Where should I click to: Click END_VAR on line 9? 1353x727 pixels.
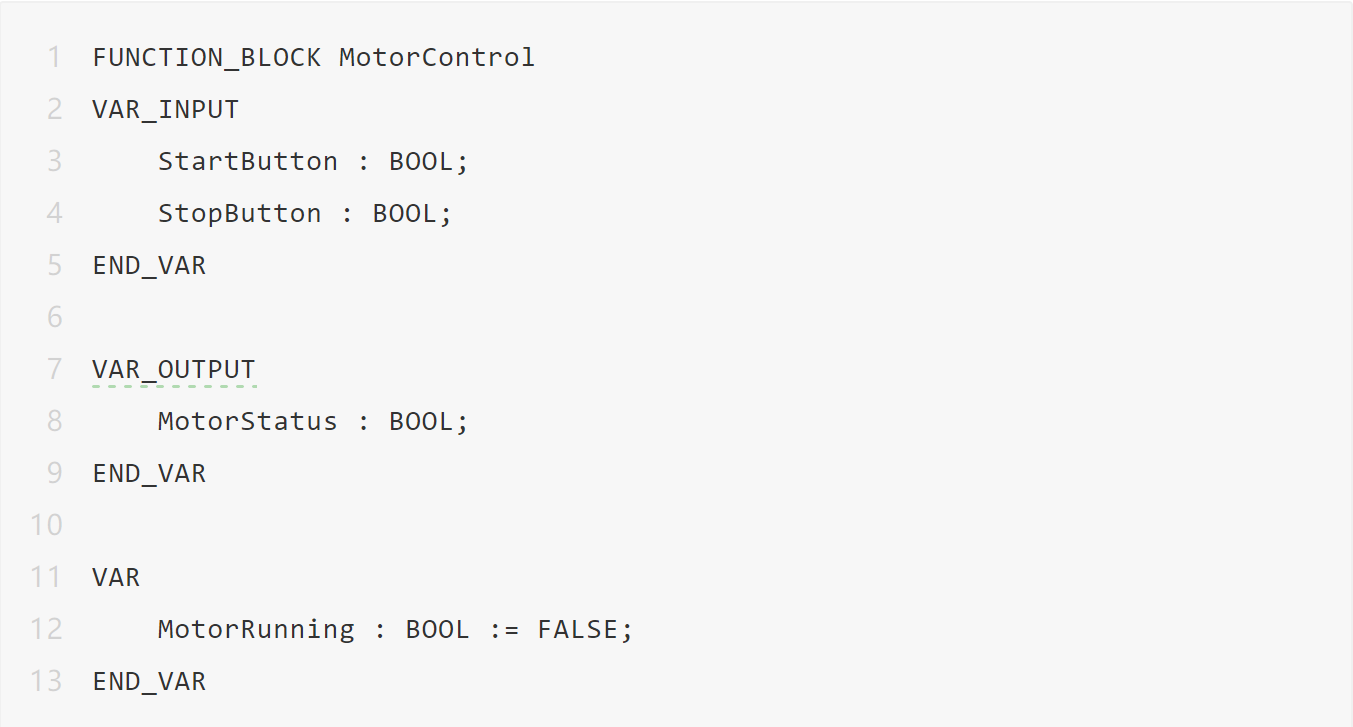[x=149, y=473]
